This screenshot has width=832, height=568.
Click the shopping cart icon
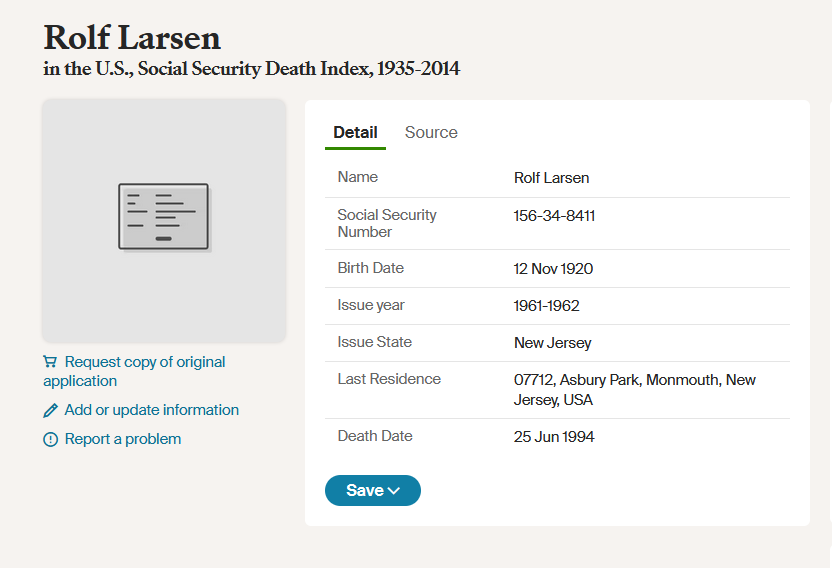click(50, 362)
